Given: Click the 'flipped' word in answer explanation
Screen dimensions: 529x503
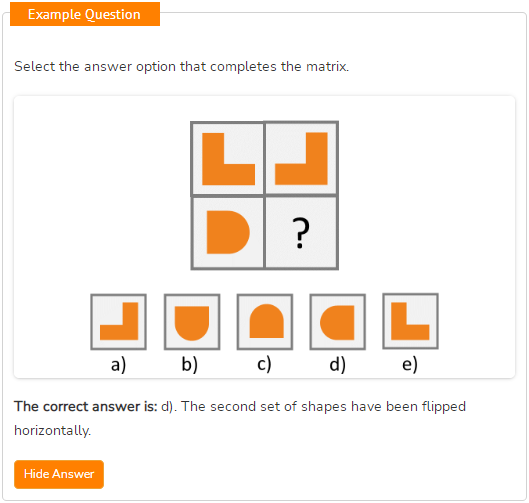Looking at the screenshot, I should (x=444, y=407).
